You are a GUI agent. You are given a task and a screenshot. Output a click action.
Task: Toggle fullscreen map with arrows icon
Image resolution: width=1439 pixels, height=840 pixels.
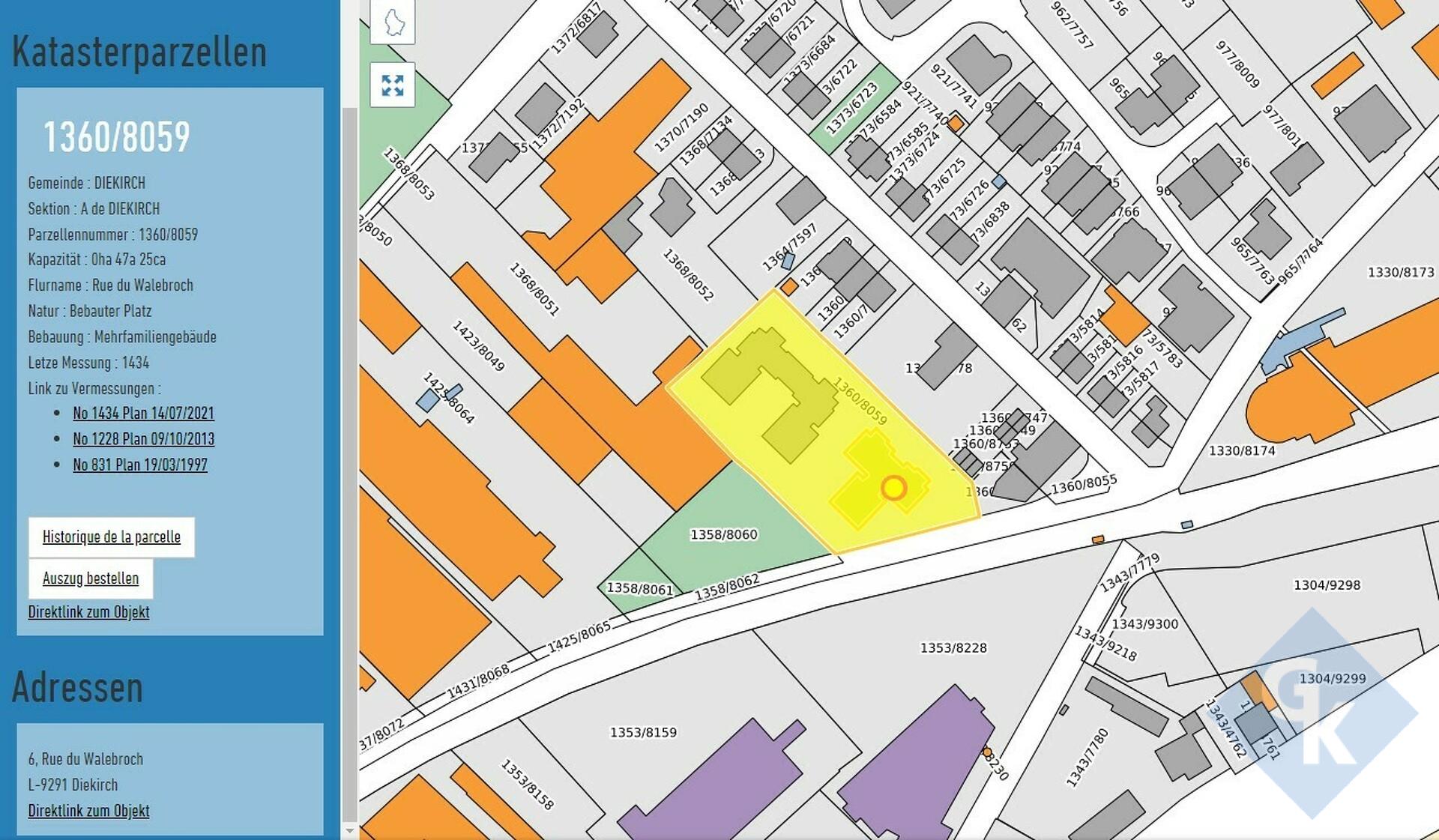coord(393,85)
